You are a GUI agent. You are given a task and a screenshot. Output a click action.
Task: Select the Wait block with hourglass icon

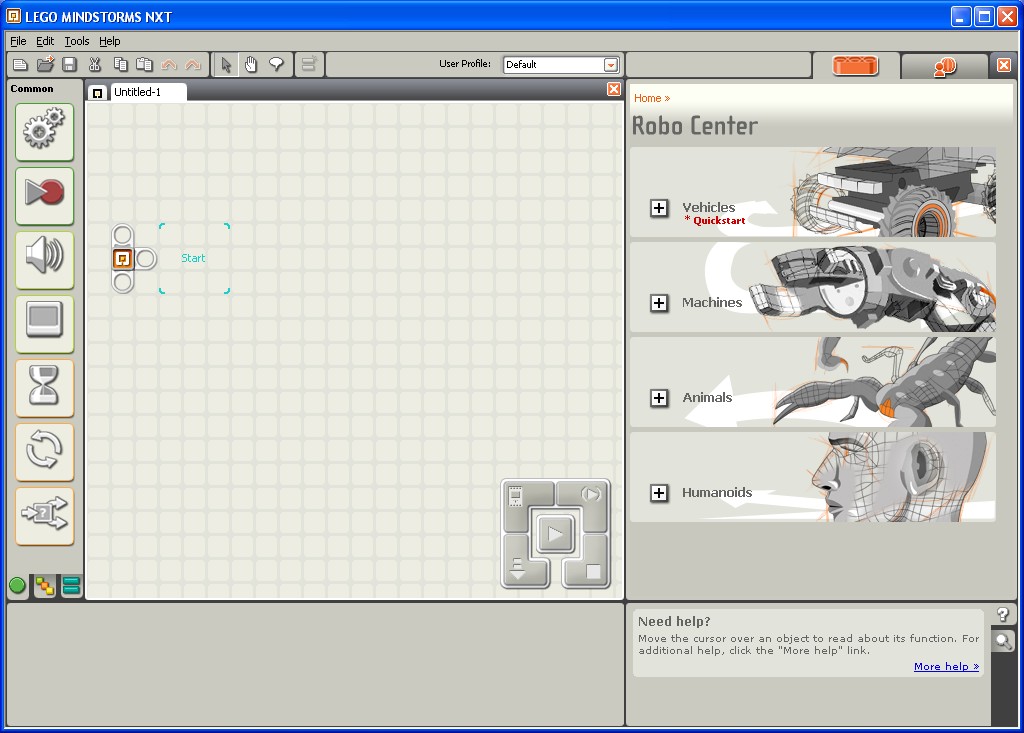point(44,387)
